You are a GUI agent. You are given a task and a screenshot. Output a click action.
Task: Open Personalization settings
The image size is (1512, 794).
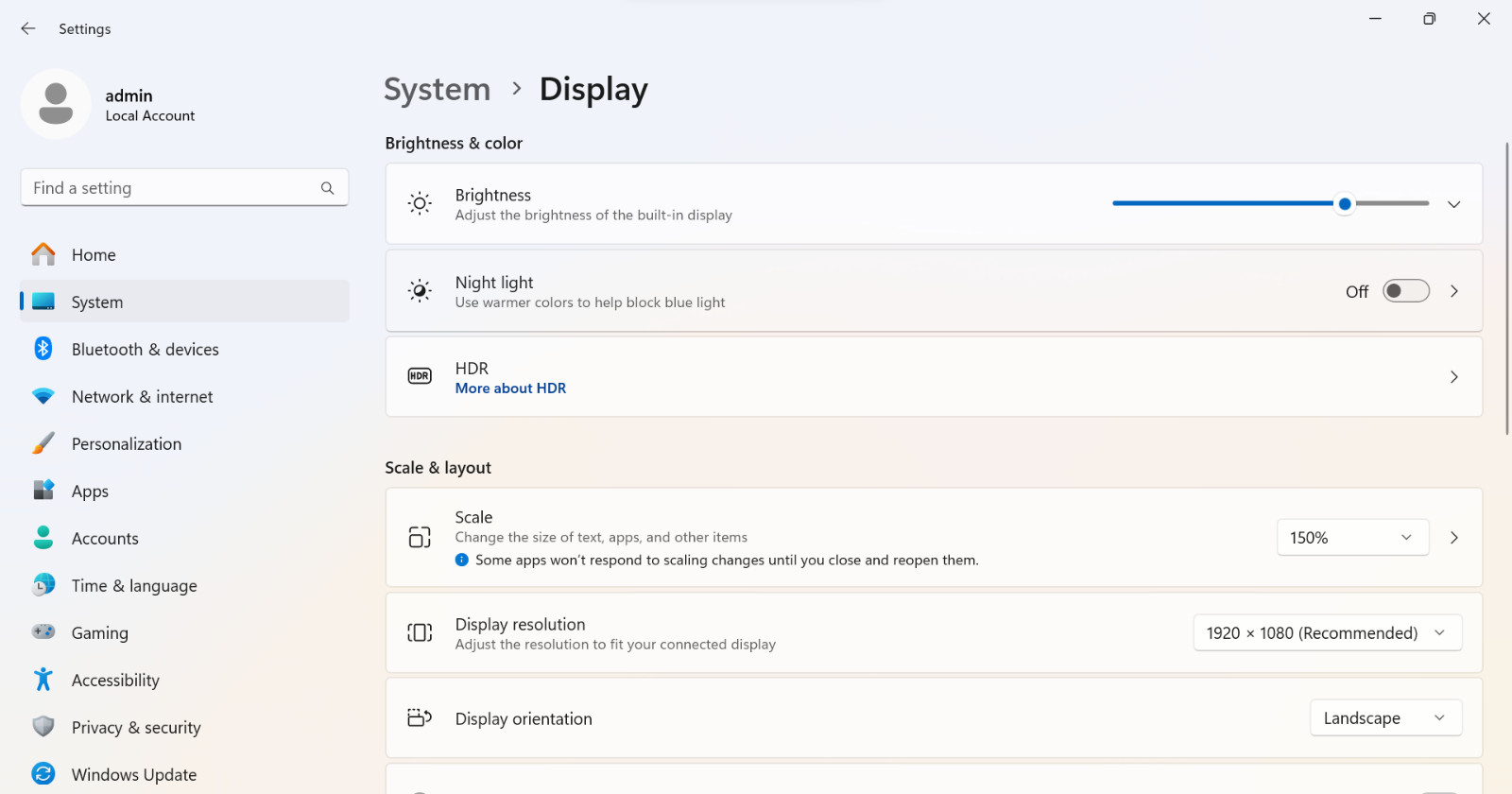click(x=184, y=443)
